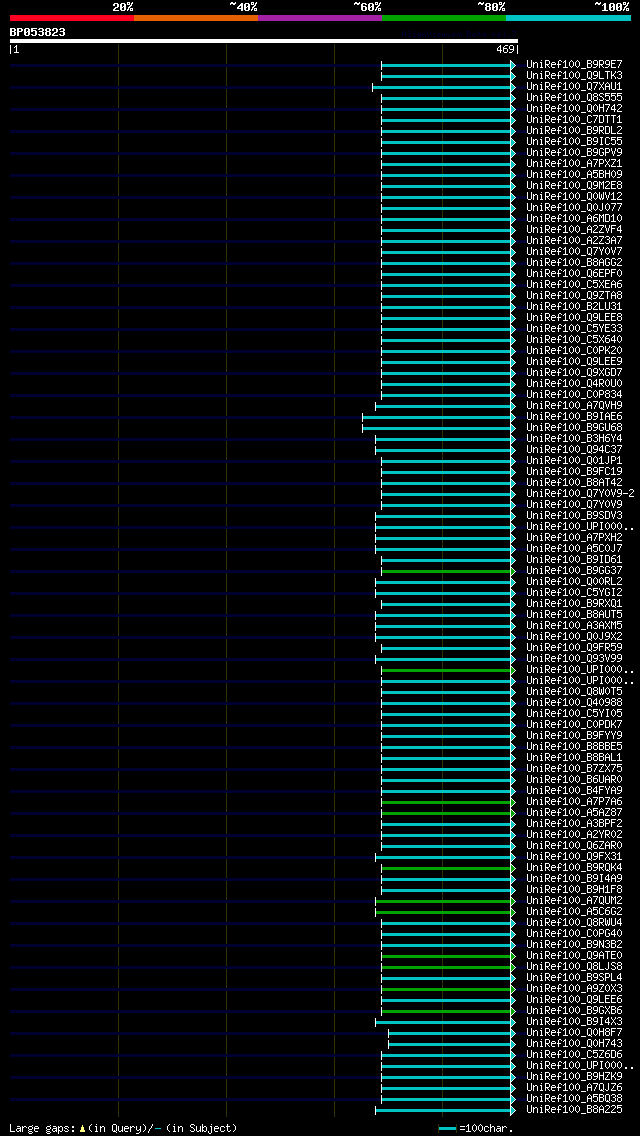The height and width of the screenshot is (1136, 640).
Task: Select the UniRef100_B6UAR0 label
Action: [x=574, y=780]
